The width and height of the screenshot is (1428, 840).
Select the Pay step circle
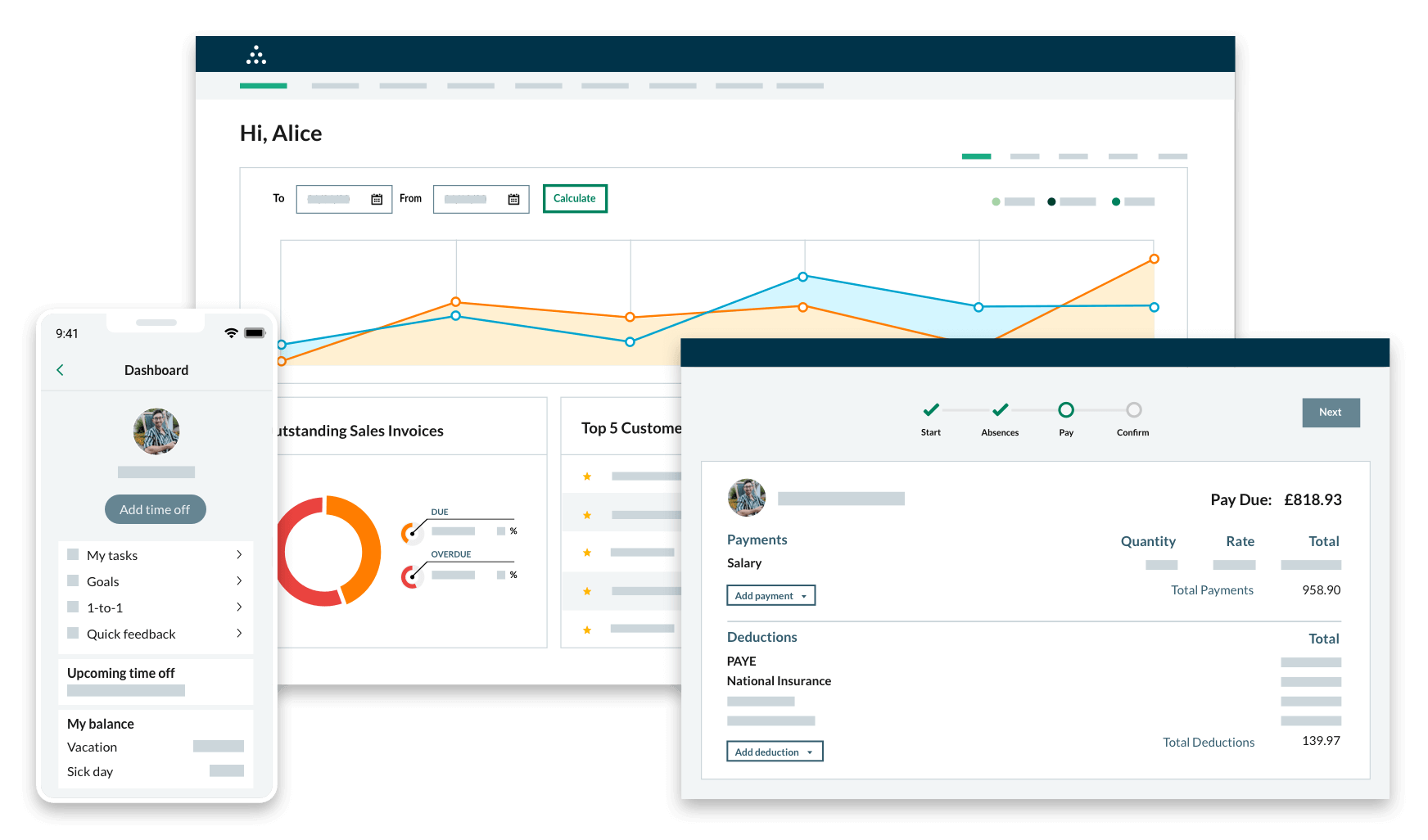1065,409
